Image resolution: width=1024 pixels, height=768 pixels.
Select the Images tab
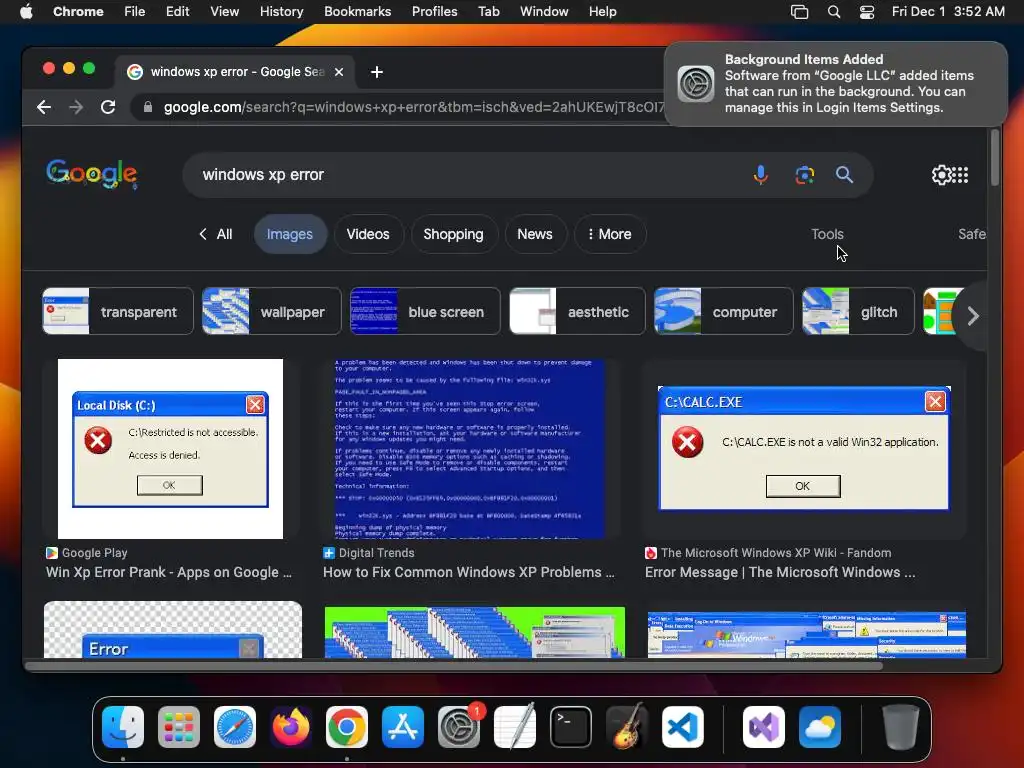[x=289, y=234]
